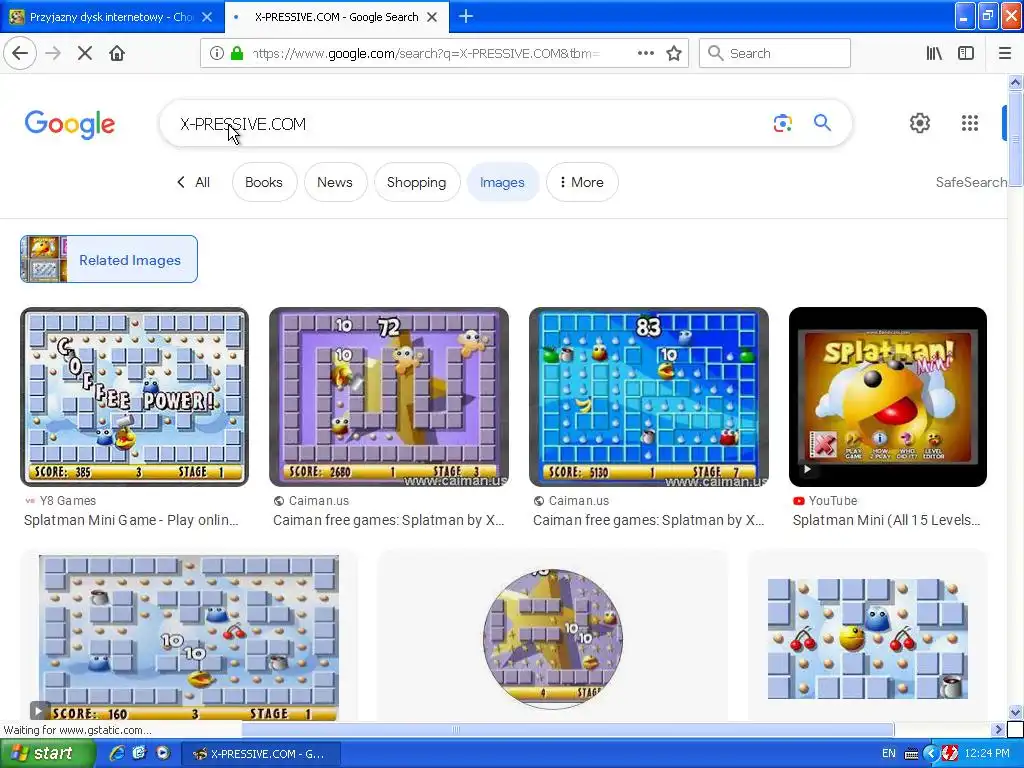Open the Coffee Power Splatman thumbnail
This screenshot has width=1024, height=768.
click(x=135, y=397)
